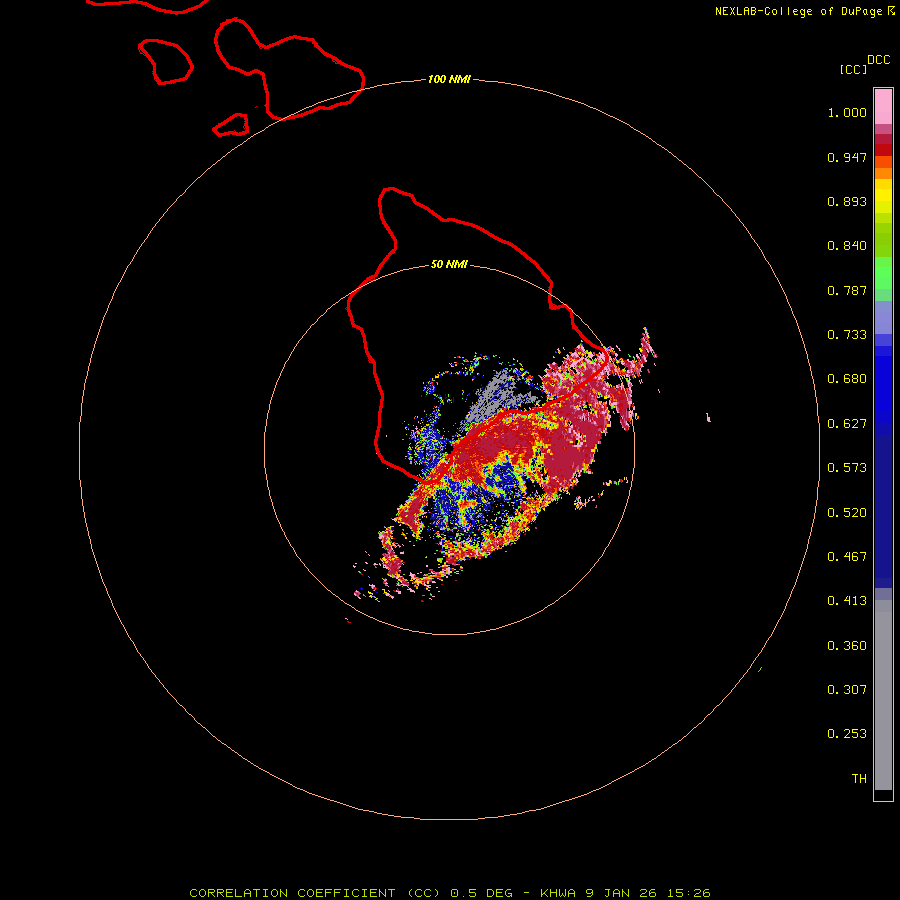Click the 0.893 scale value
Viewport: 900px width, 900px height.
pos(847,201)
